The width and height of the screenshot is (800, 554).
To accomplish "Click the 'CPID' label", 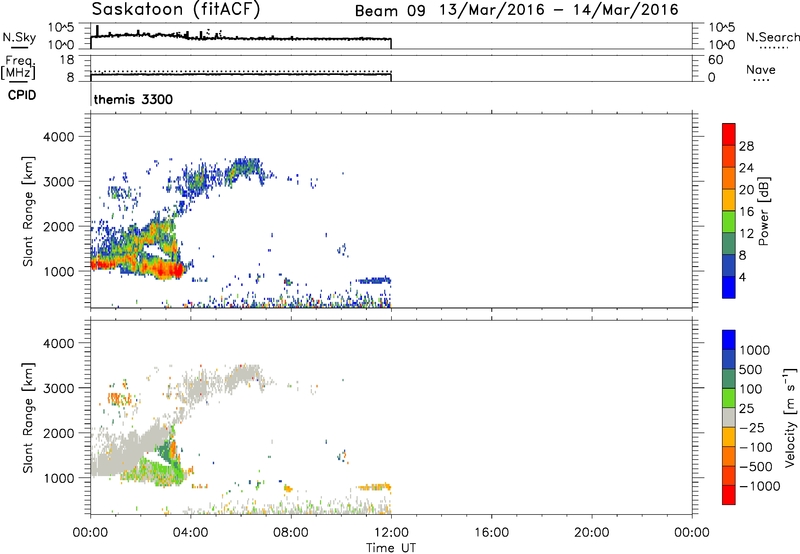I will 22,95.
